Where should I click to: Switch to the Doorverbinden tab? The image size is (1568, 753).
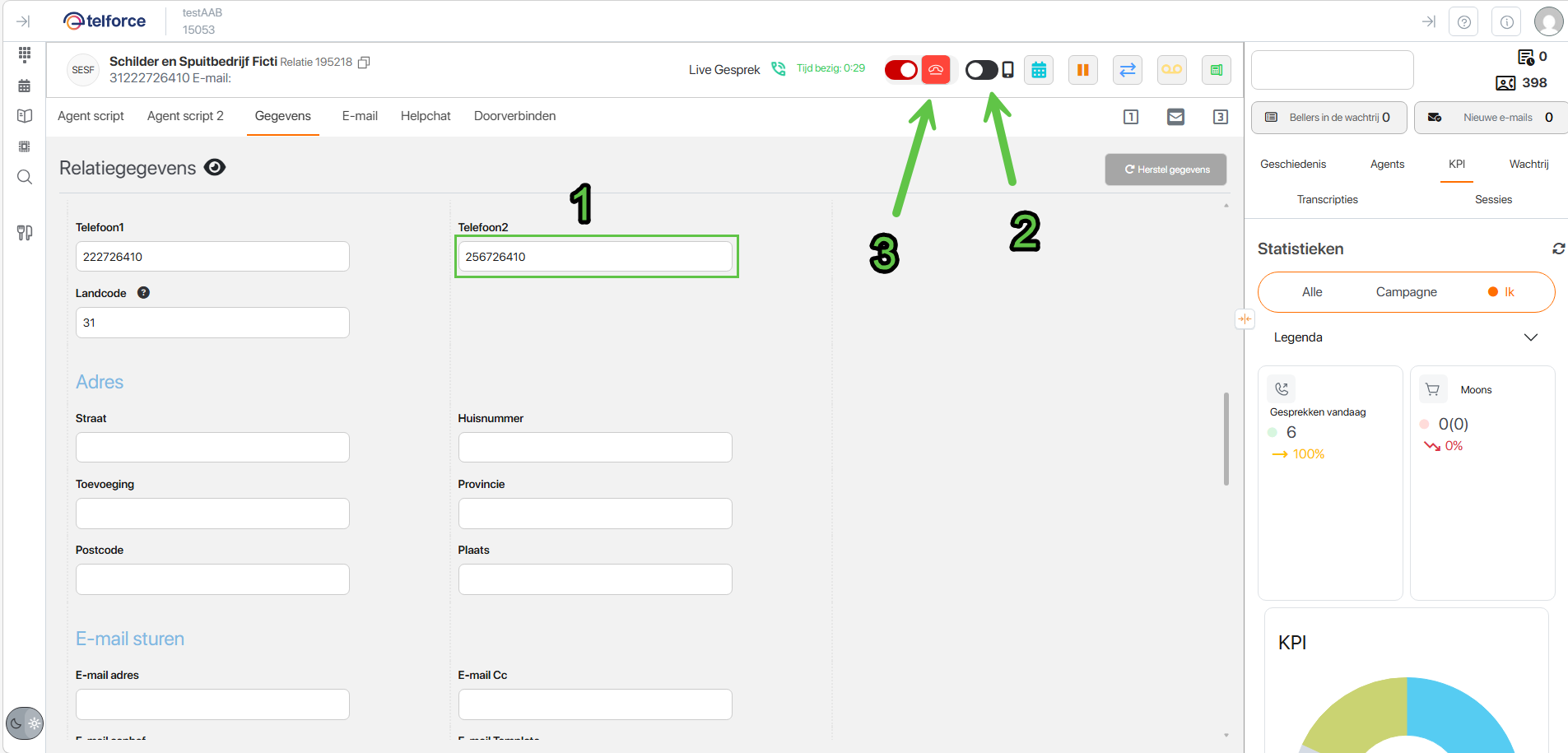tap(514, 116)
